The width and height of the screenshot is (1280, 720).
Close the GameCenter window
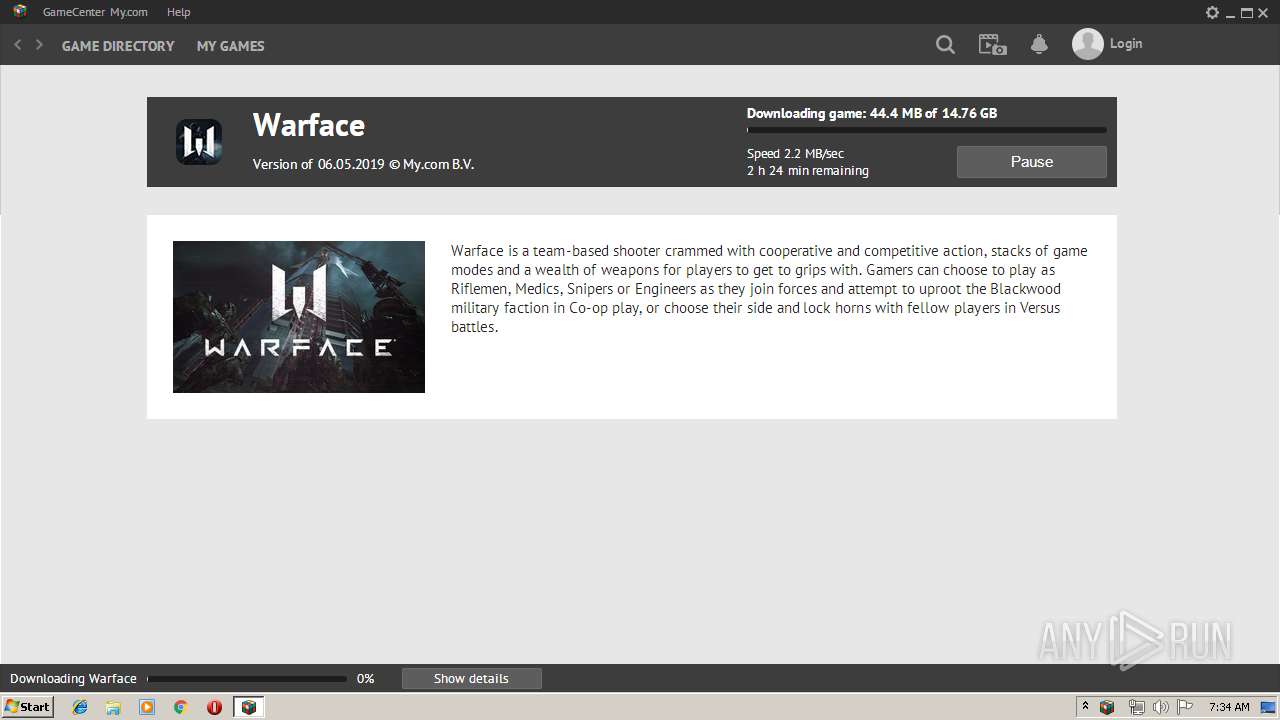coord(1264,13)
